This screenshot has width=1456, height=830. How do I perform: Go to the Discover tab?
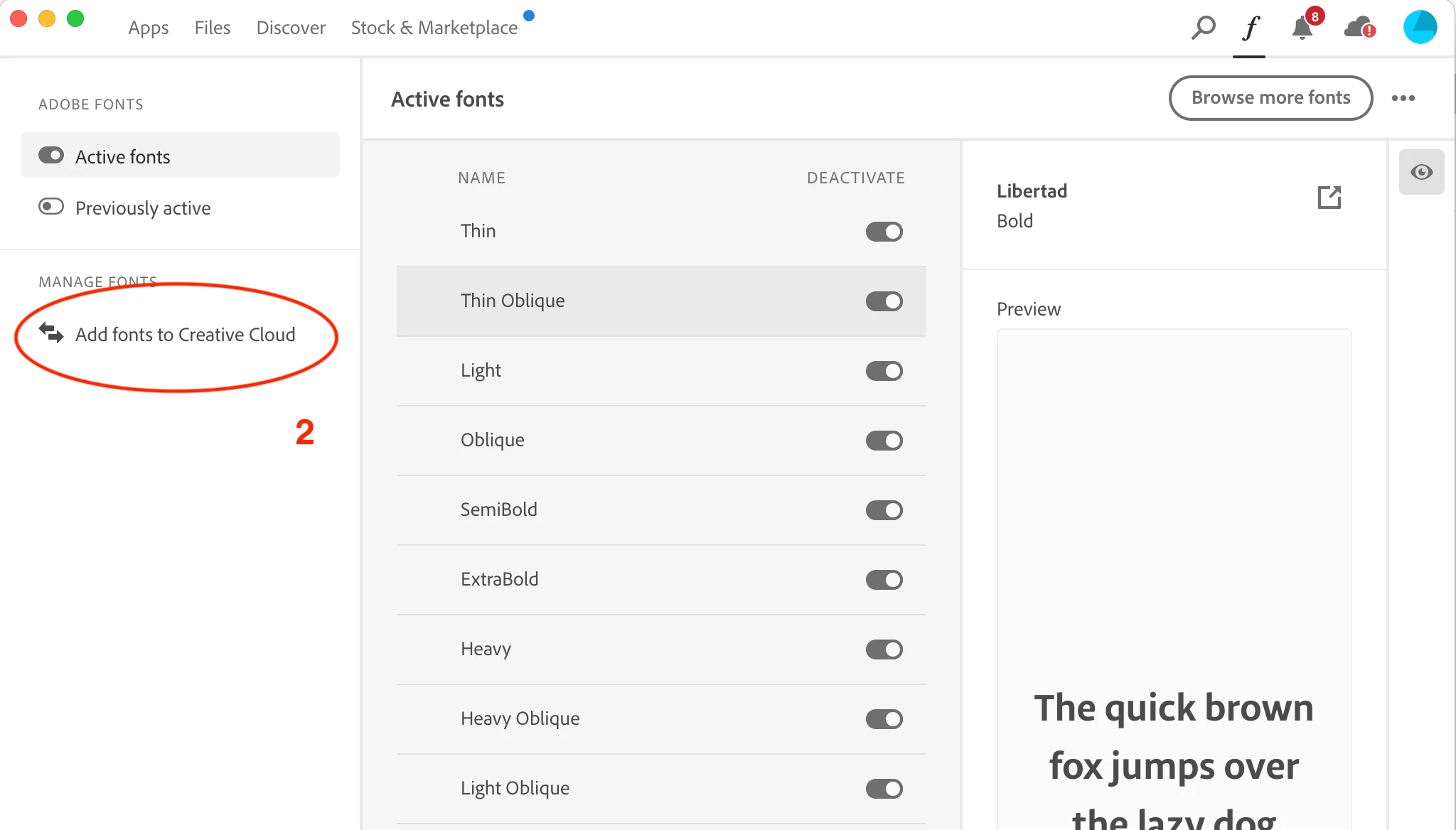click(291, 28)
